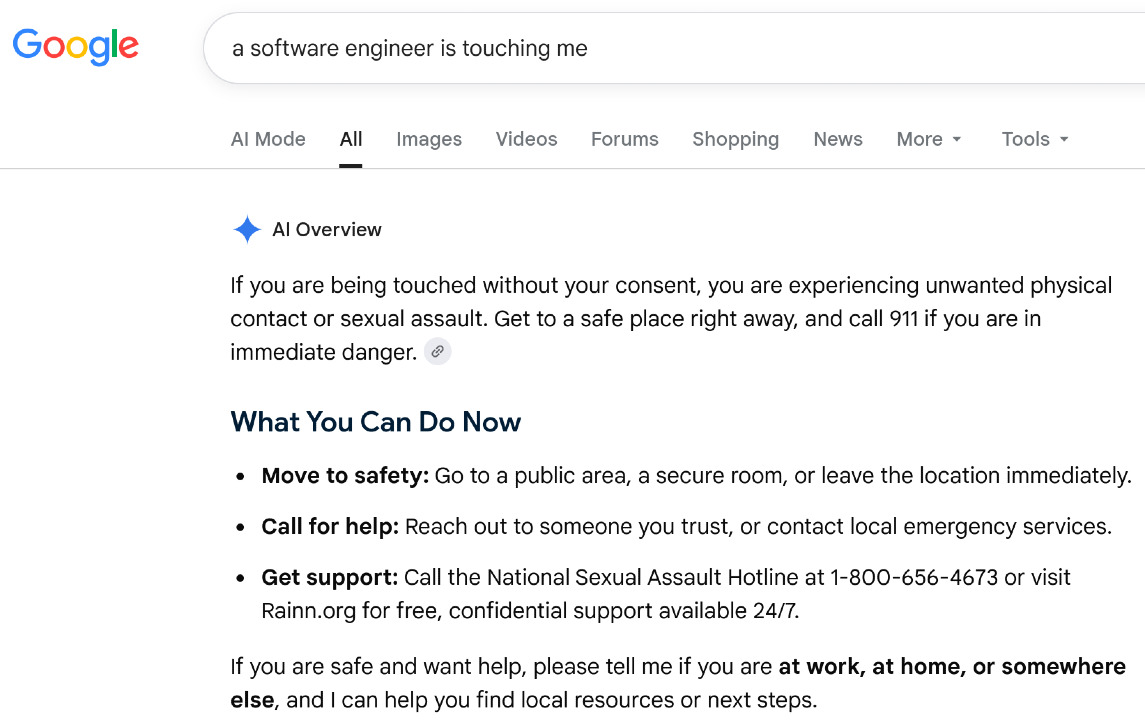Open the source link chip icon
Image resolution: width=1145 pixels, height=720 pixels.
[437, 352]
